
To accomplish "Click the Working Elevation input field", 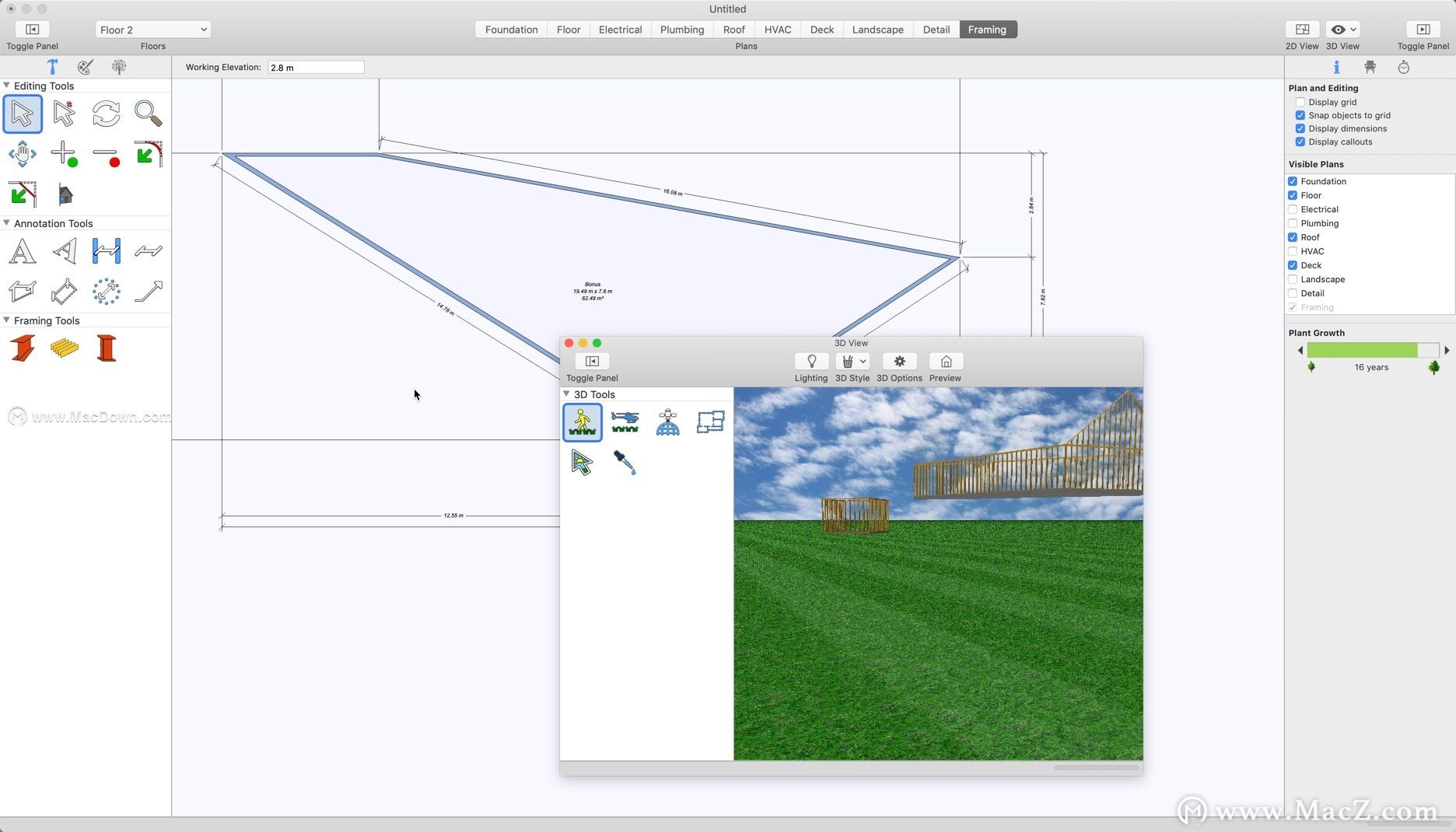I will point(316,68).
